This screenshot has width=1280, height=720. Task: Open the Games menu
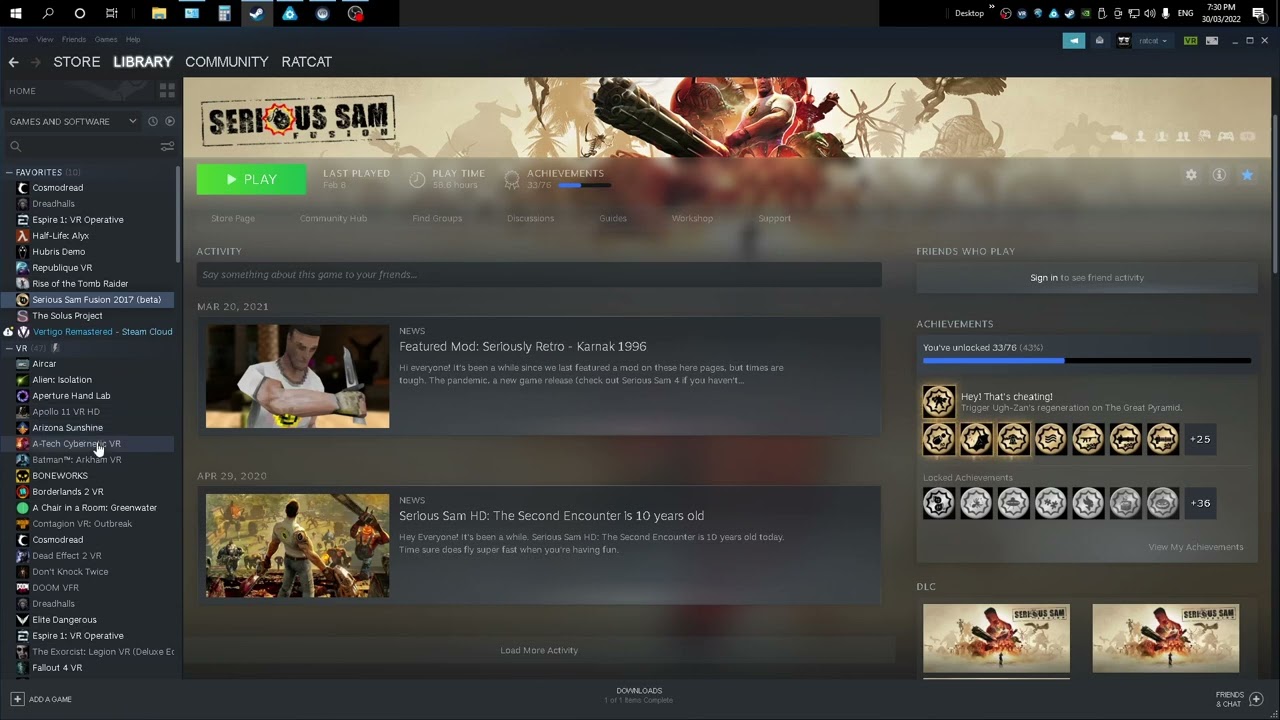106,39
